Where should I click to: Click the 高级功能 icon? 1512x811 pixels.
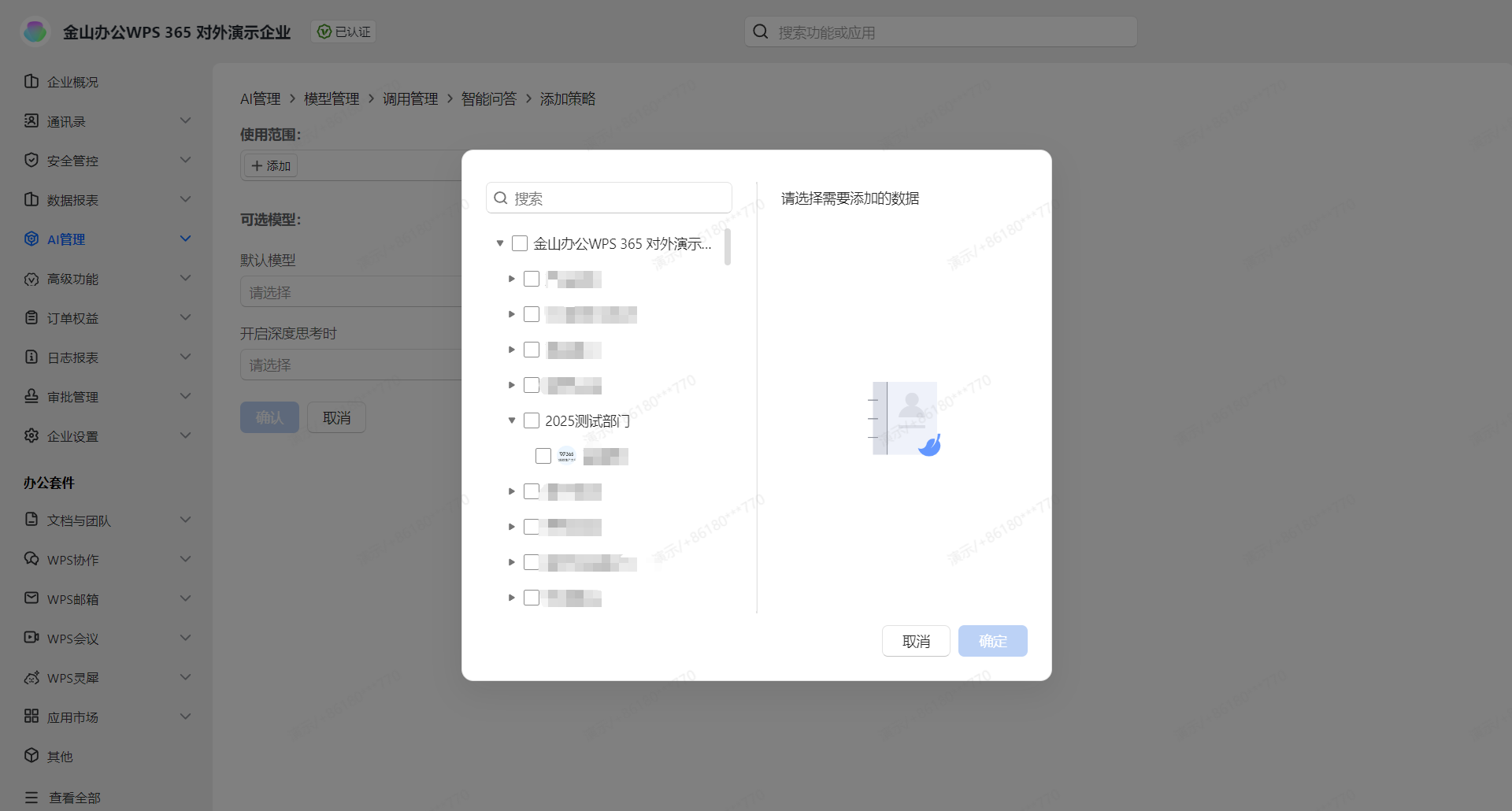[x=31, y=279]
